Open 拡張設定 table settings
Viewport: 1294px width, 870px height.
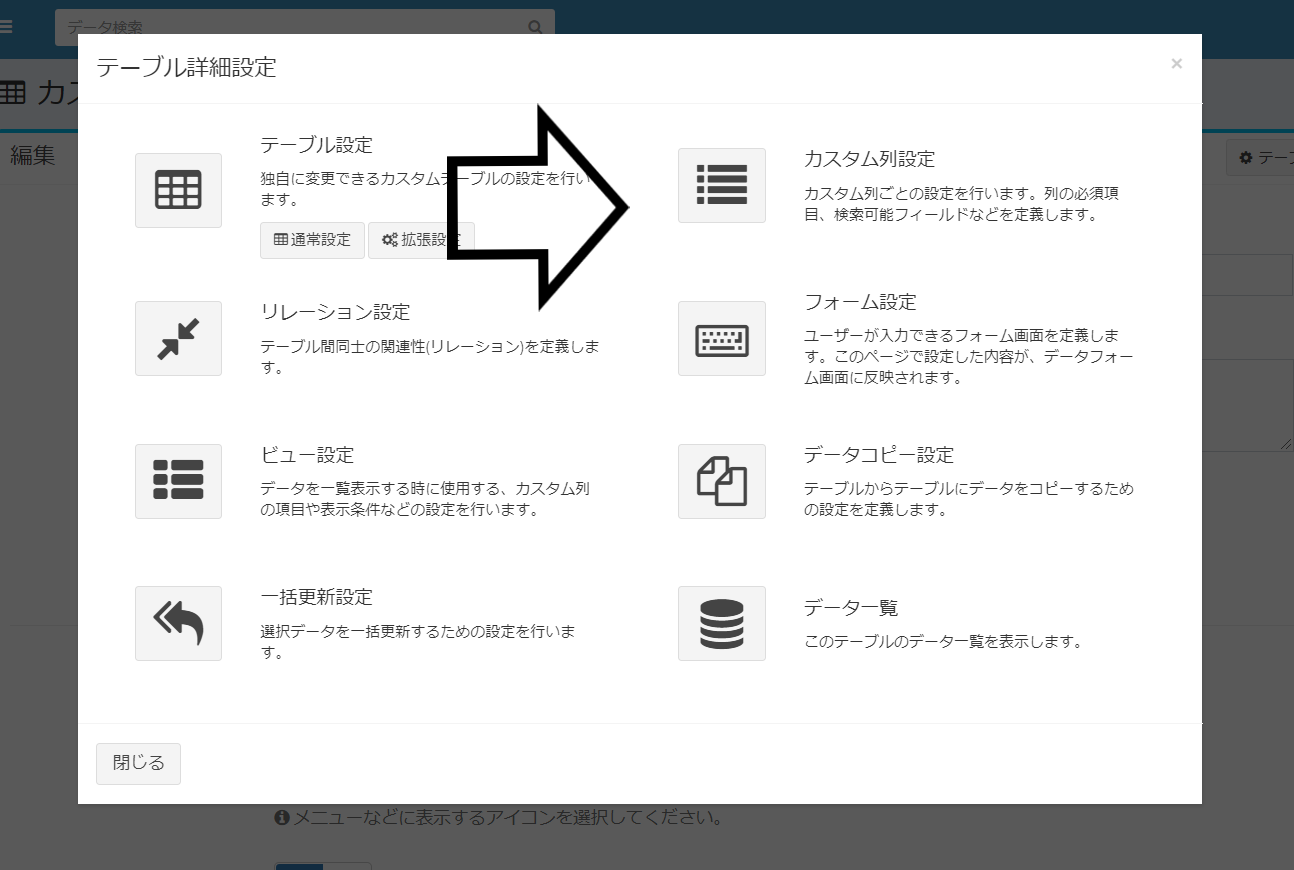(x=420, y=240)
